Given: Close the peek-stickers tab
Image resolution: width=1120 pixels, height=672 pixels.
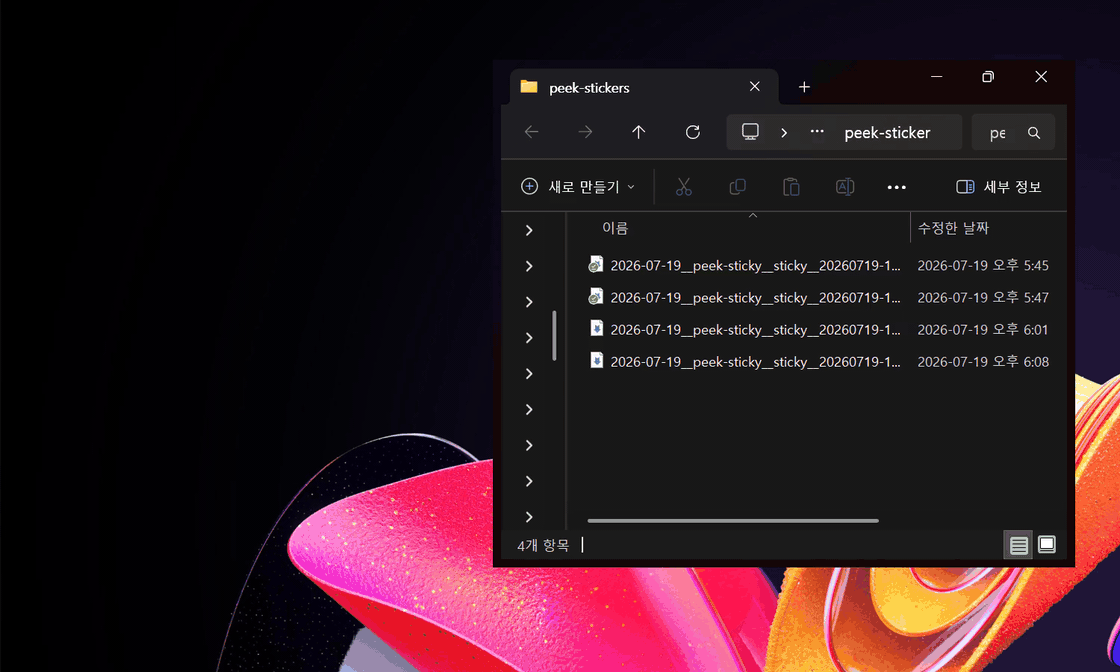Looking at the screenshot, I should coord(754,86).
